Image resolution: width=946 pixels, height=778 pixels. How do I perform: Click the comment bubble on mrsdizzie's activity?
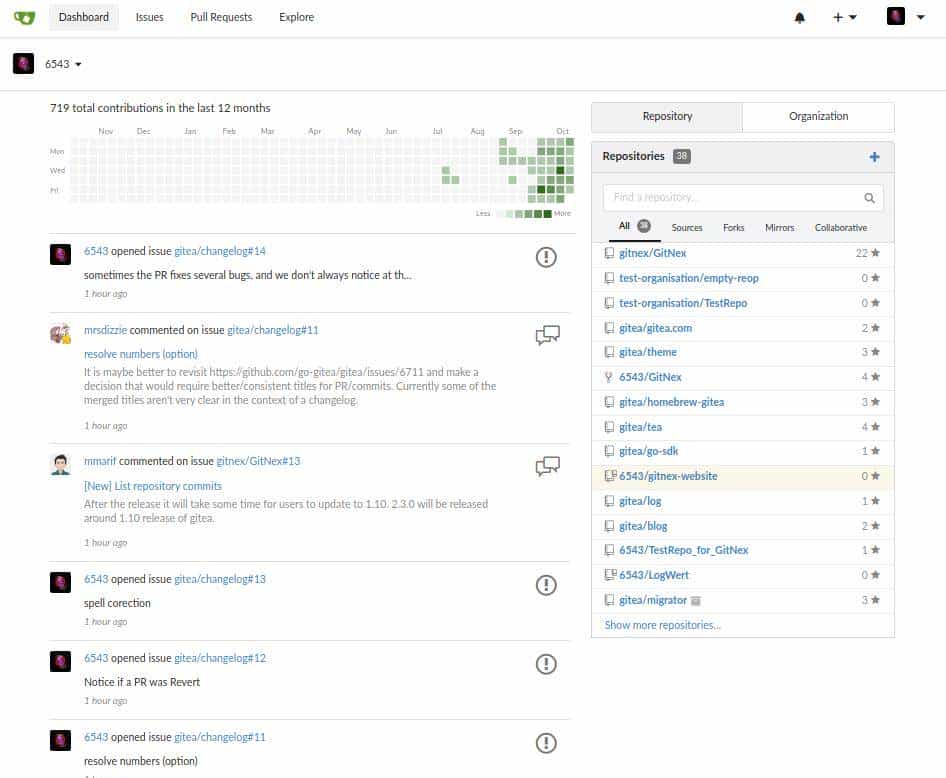pyautogui.click(x=546, y=336)
